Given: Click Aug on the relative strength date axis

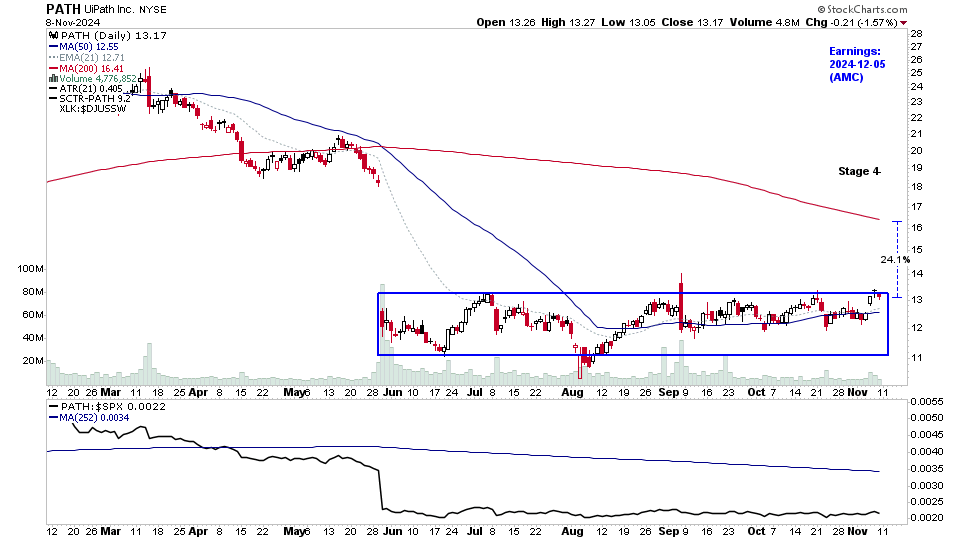Looking at the screenshot, I should (x=572, y=531).
